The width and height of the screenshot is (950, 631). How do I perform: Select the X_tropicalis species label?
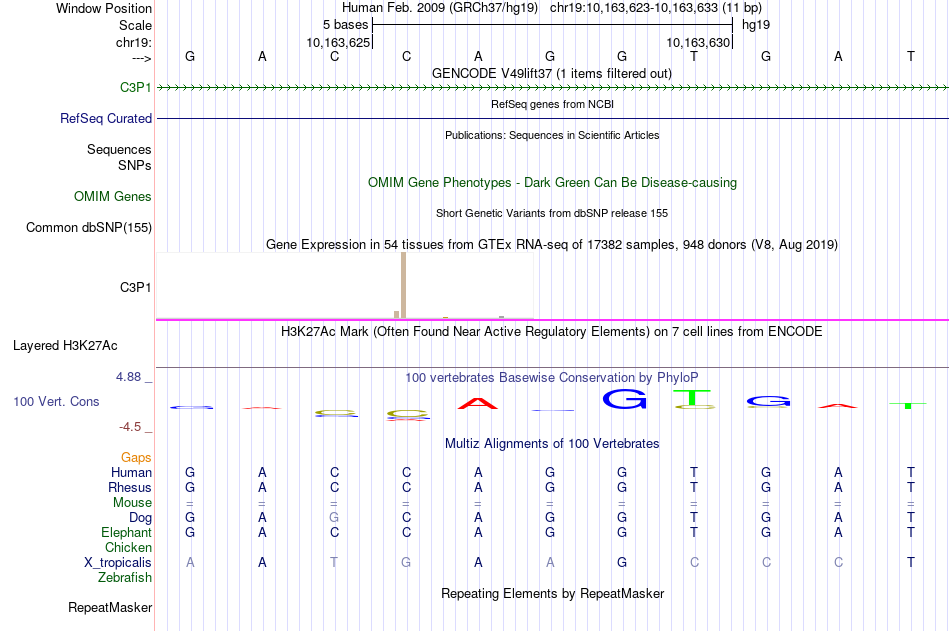tap(118, 563)
